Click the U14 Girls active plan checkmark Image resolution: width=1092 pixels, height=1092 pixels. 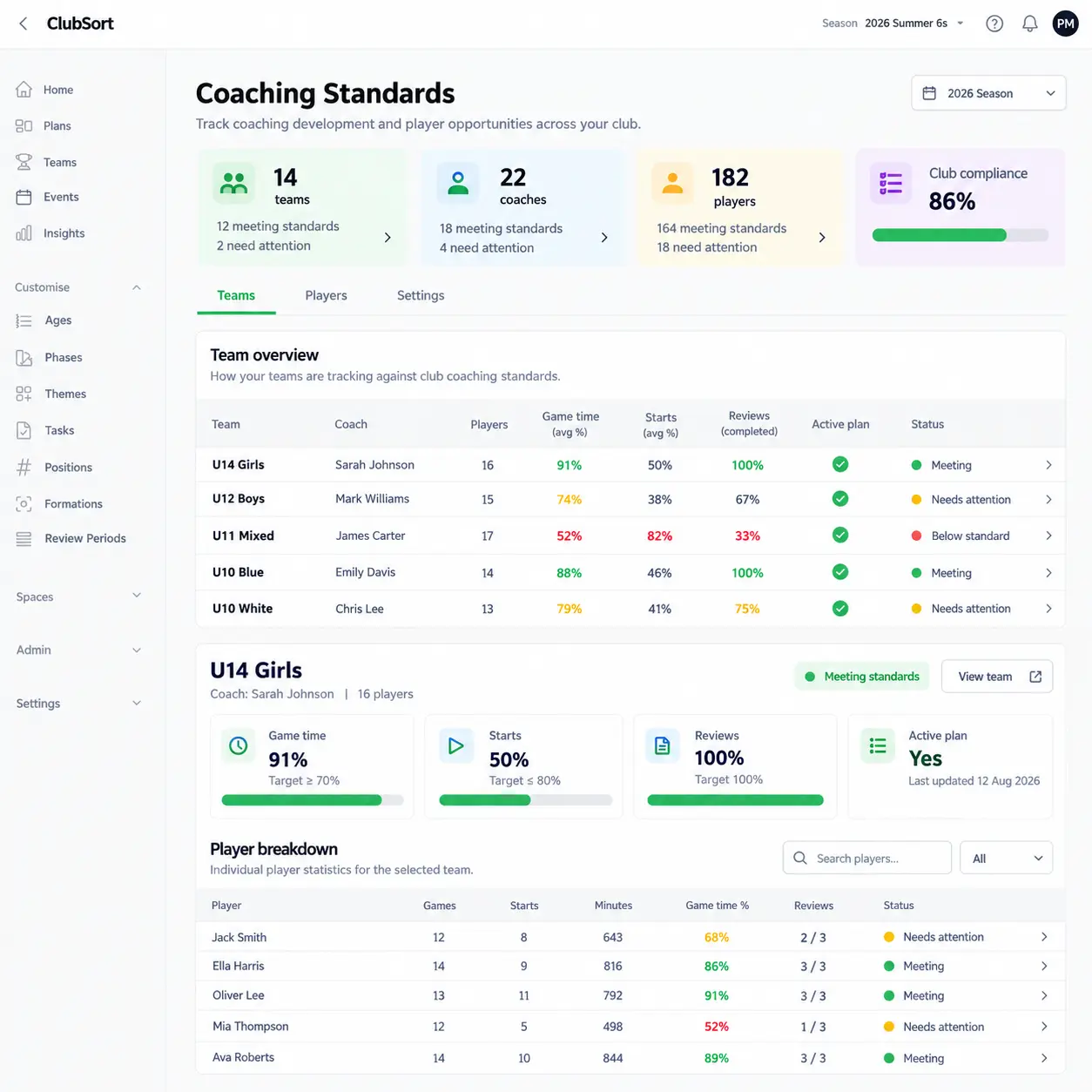coord(840,464)
